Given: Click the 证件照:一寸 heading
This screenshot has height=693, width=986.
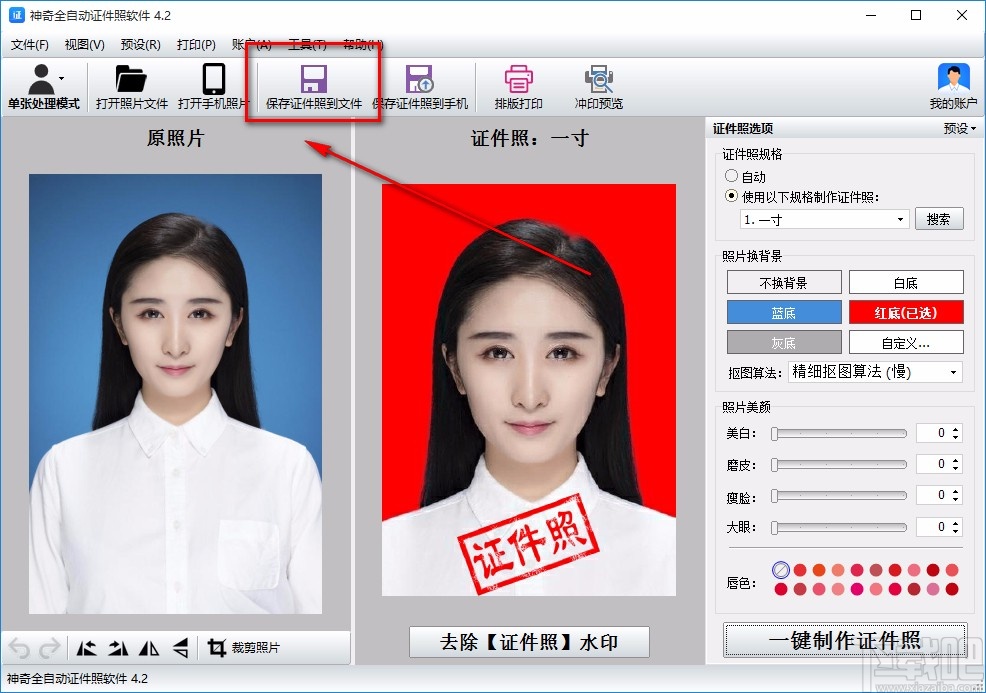Looking at the screenshot, I should pyautogui.click(x=529, y=138).
